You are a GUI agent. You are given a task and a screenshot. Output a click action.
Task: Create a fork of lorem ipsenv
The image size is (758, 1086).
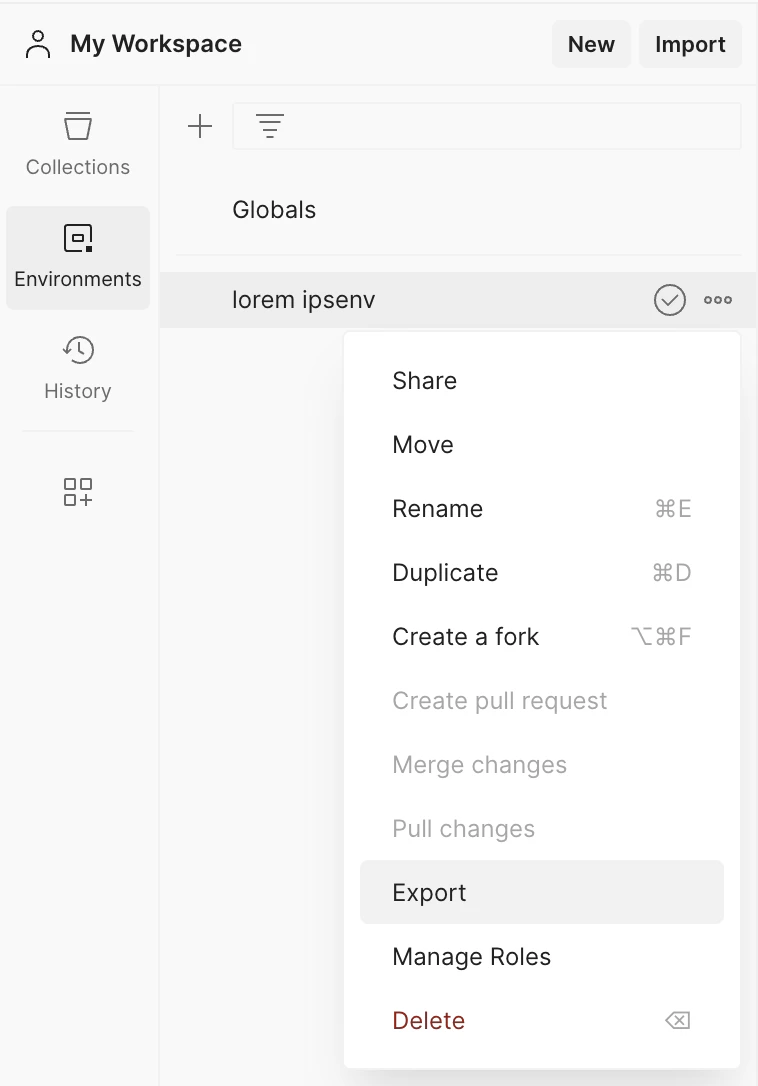pyautogui.click(x=465, y=636)
